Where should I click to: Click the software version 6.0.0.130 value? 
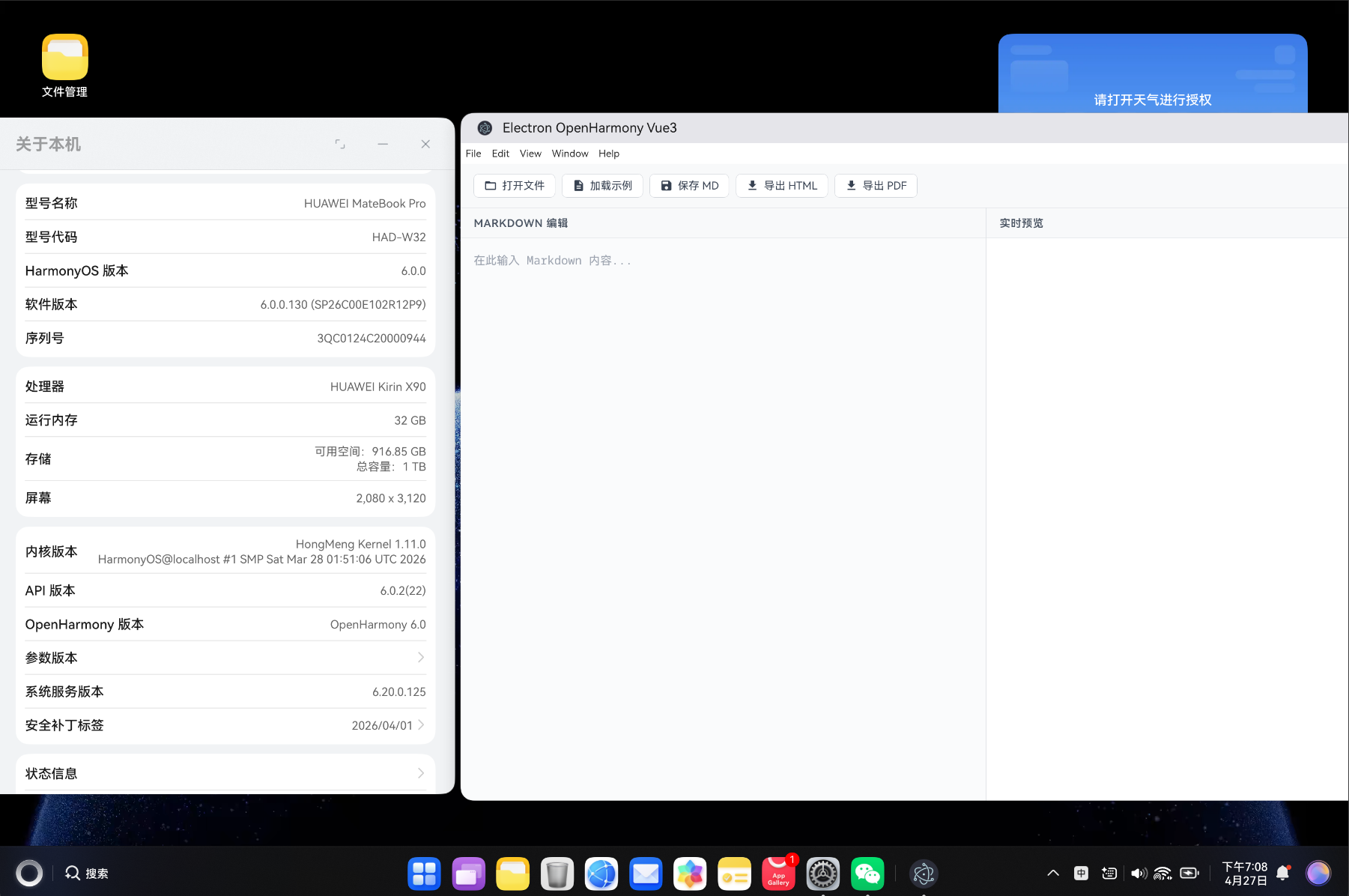pos(343,304)
